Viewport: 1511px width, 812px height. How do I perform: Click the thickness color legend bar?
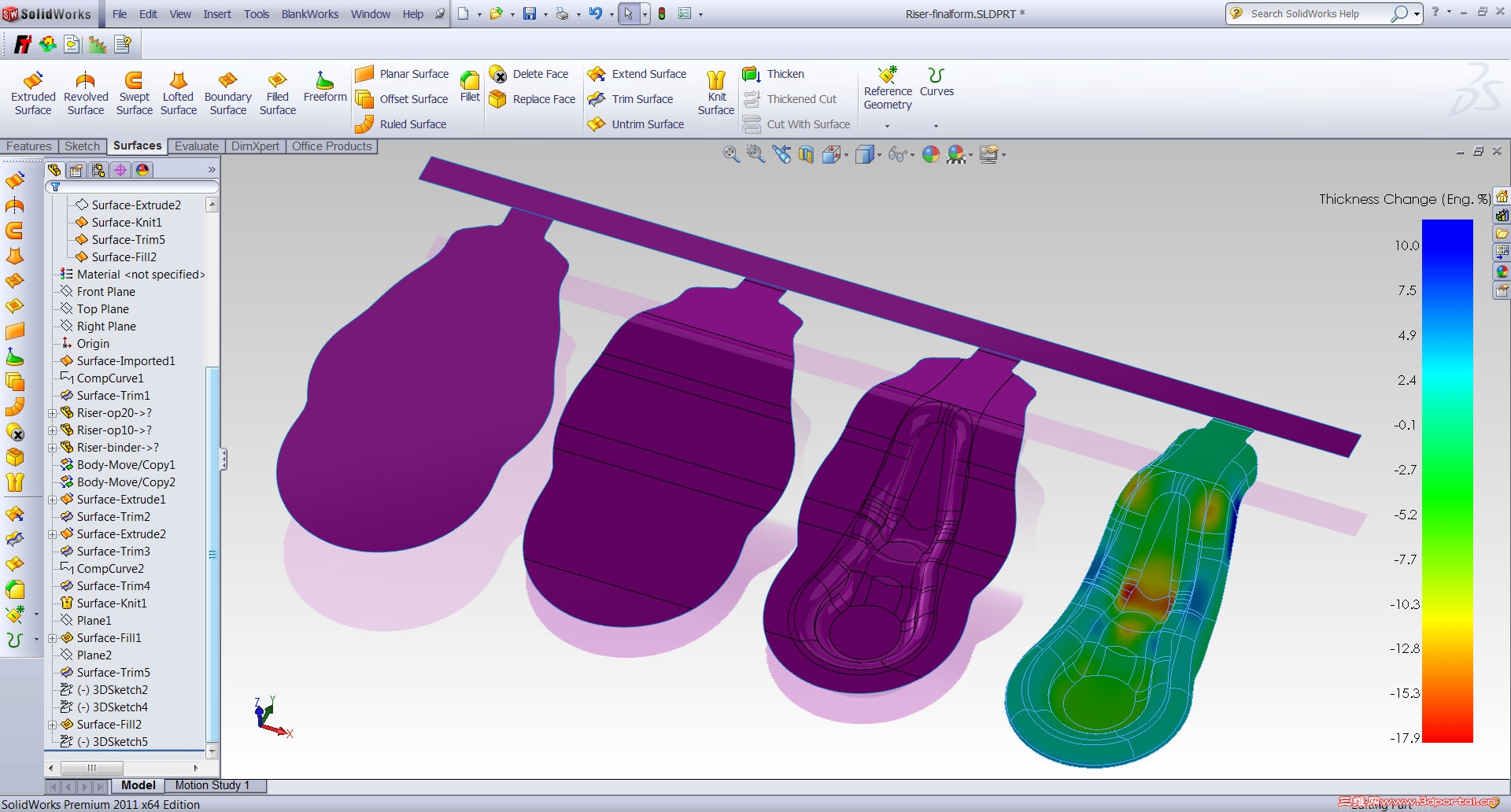(1447, 481)
